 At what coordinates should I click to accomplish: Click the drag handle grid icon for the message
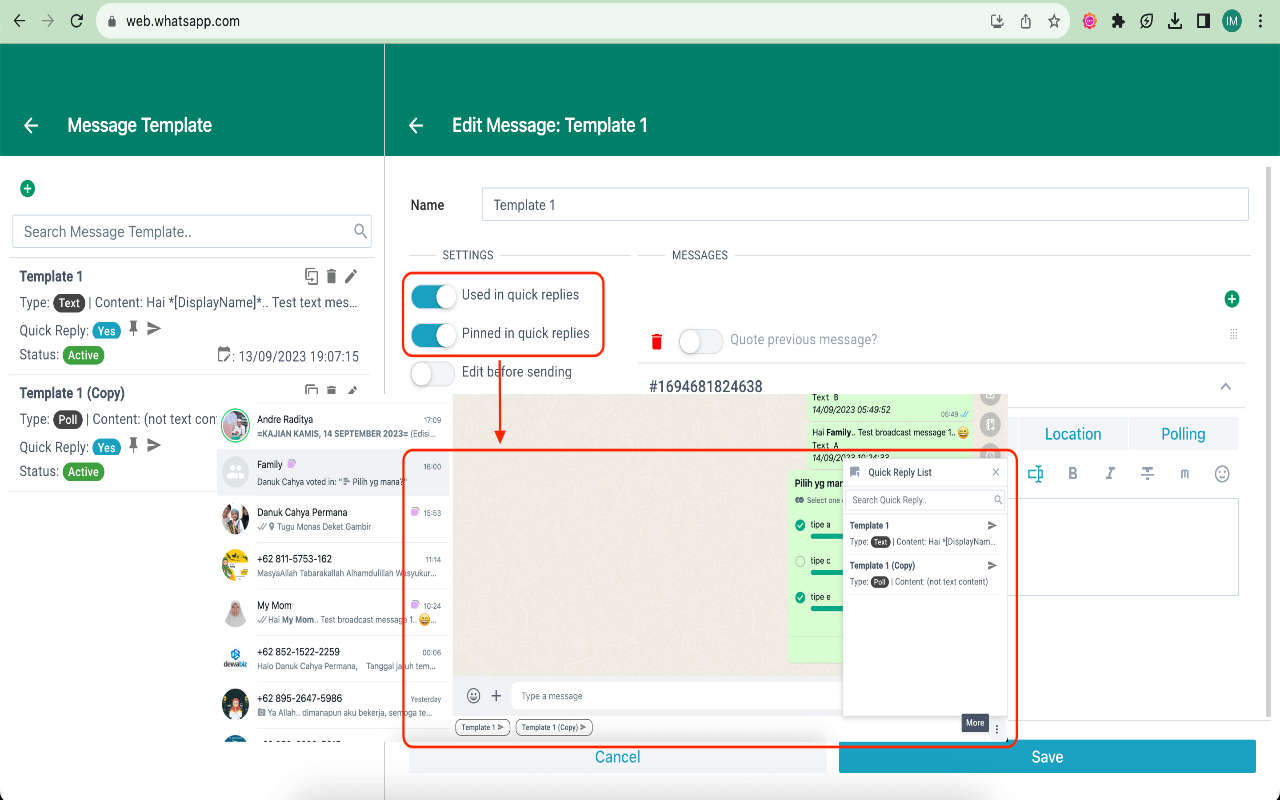[1233, 334]
